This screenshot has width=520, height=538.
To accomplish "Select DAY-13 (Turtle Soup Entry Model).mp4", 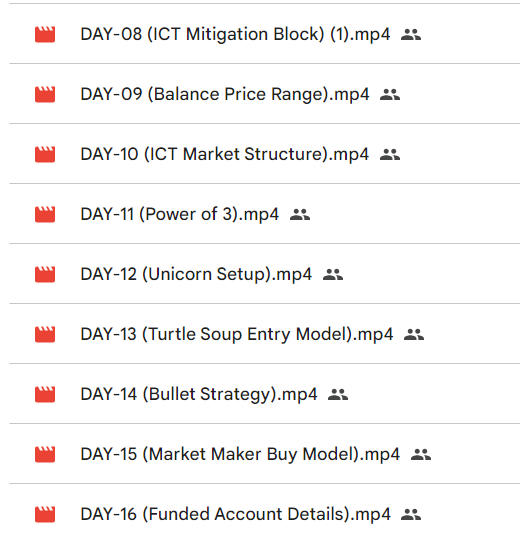I will 237,335.
